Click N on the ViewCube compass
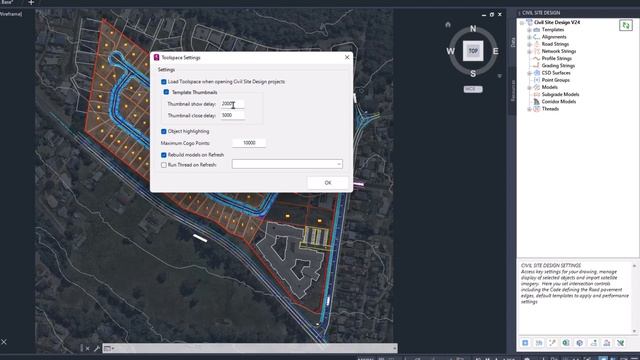The image size is (640, 360). (x=473, y=29)
